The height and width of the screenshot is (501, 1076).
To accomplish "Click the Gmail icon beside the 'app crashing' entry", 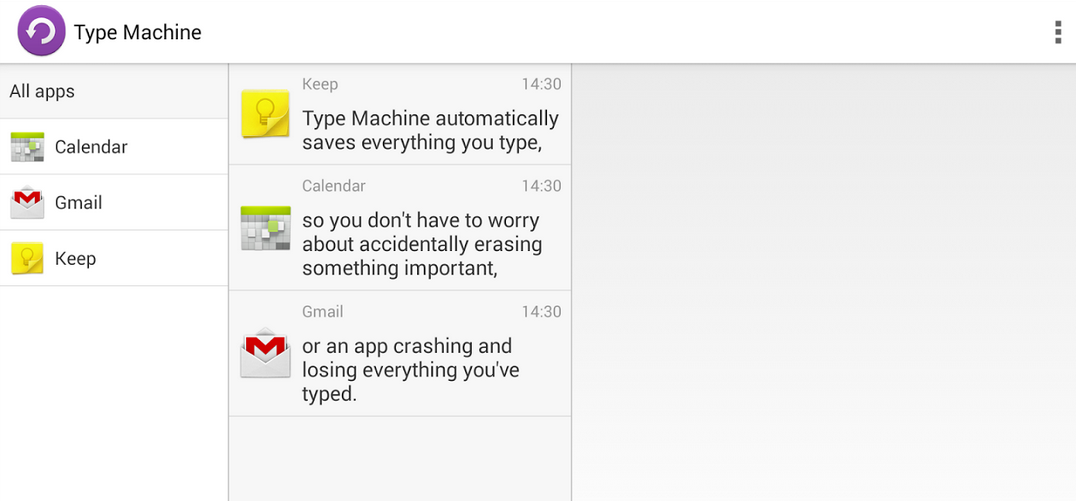I will coord(265,353).
